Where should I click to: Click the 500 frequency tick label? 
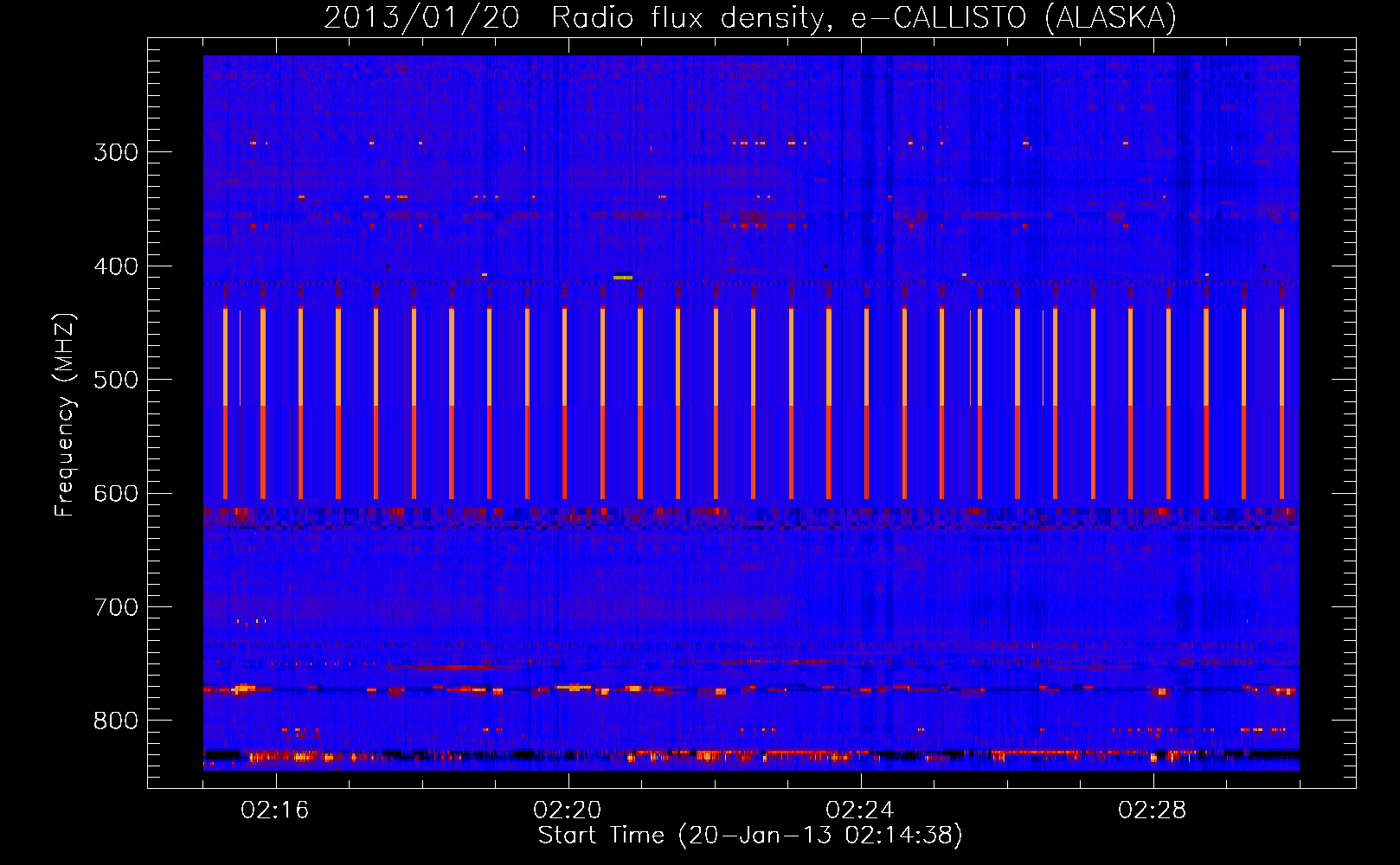116,380
